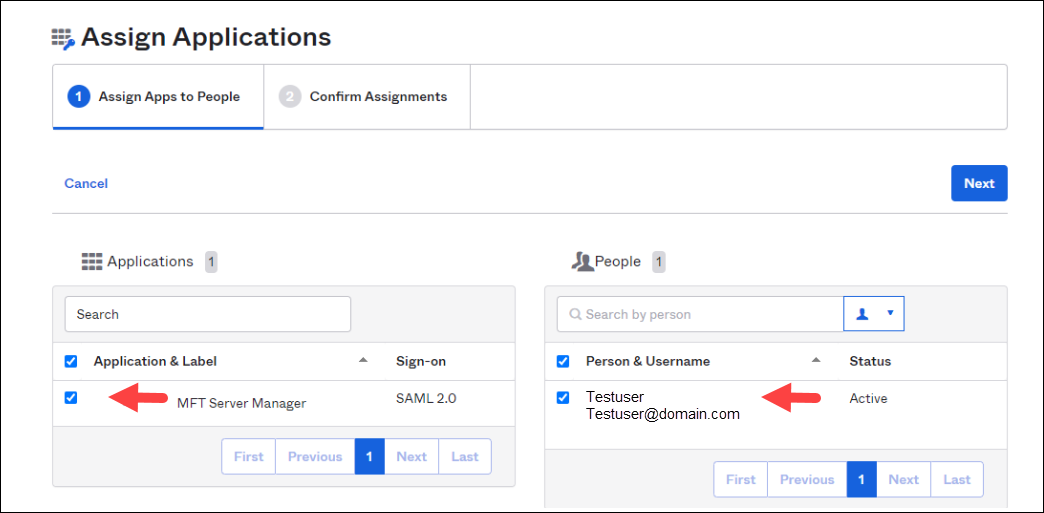Go to First page of Applications
This screenshot has height=513, width=1044.
(x=248, y=456)
